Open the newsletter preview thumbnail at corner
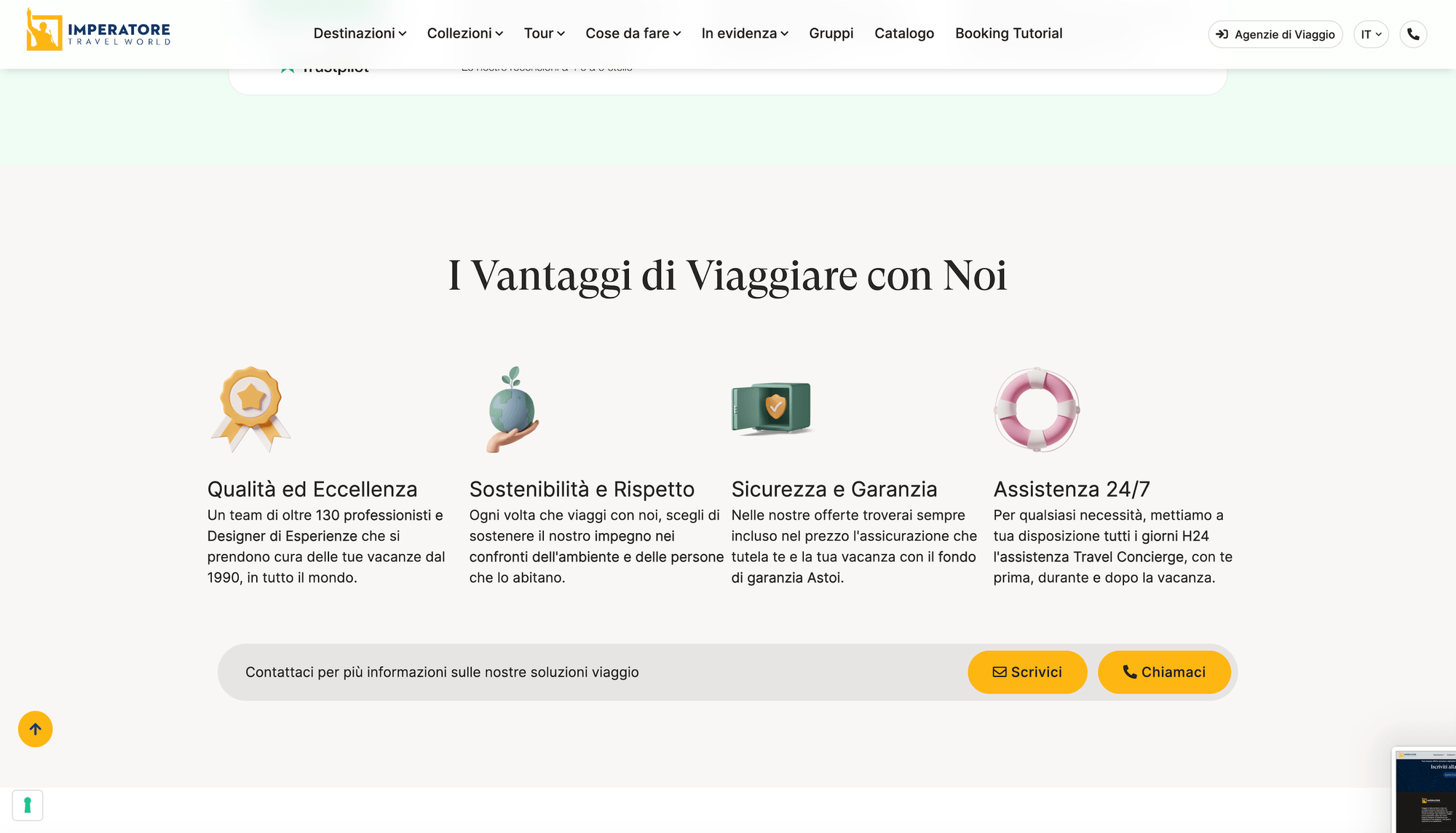Screen dimensions: 1456x833 (x=1425, y=791)
